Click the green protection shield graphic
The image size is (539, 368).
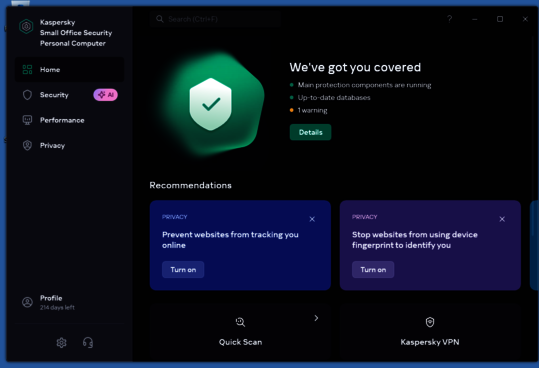tap(210, 104)
